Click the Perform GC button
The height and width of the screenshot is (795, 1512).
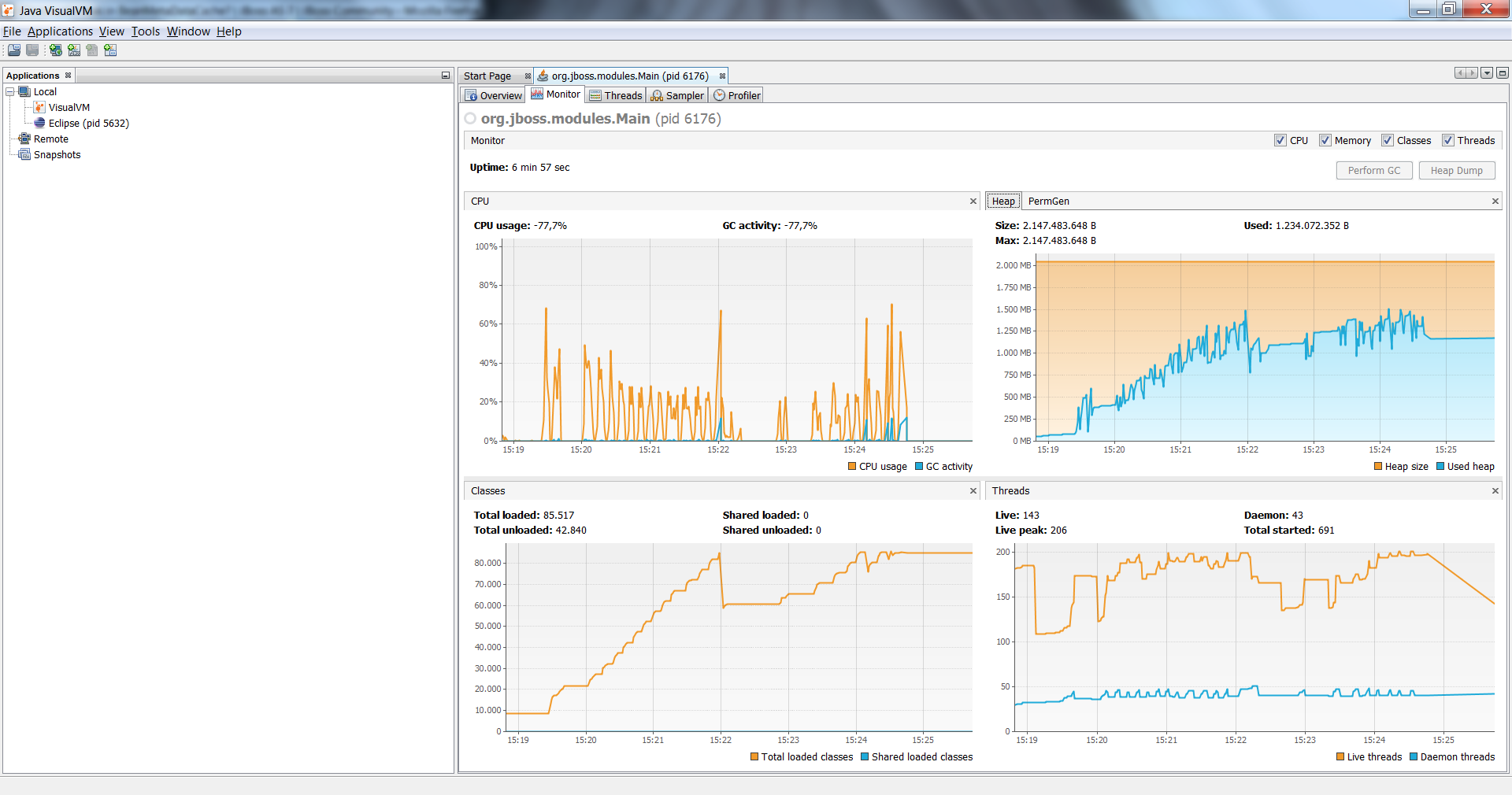pos(1374,171)
